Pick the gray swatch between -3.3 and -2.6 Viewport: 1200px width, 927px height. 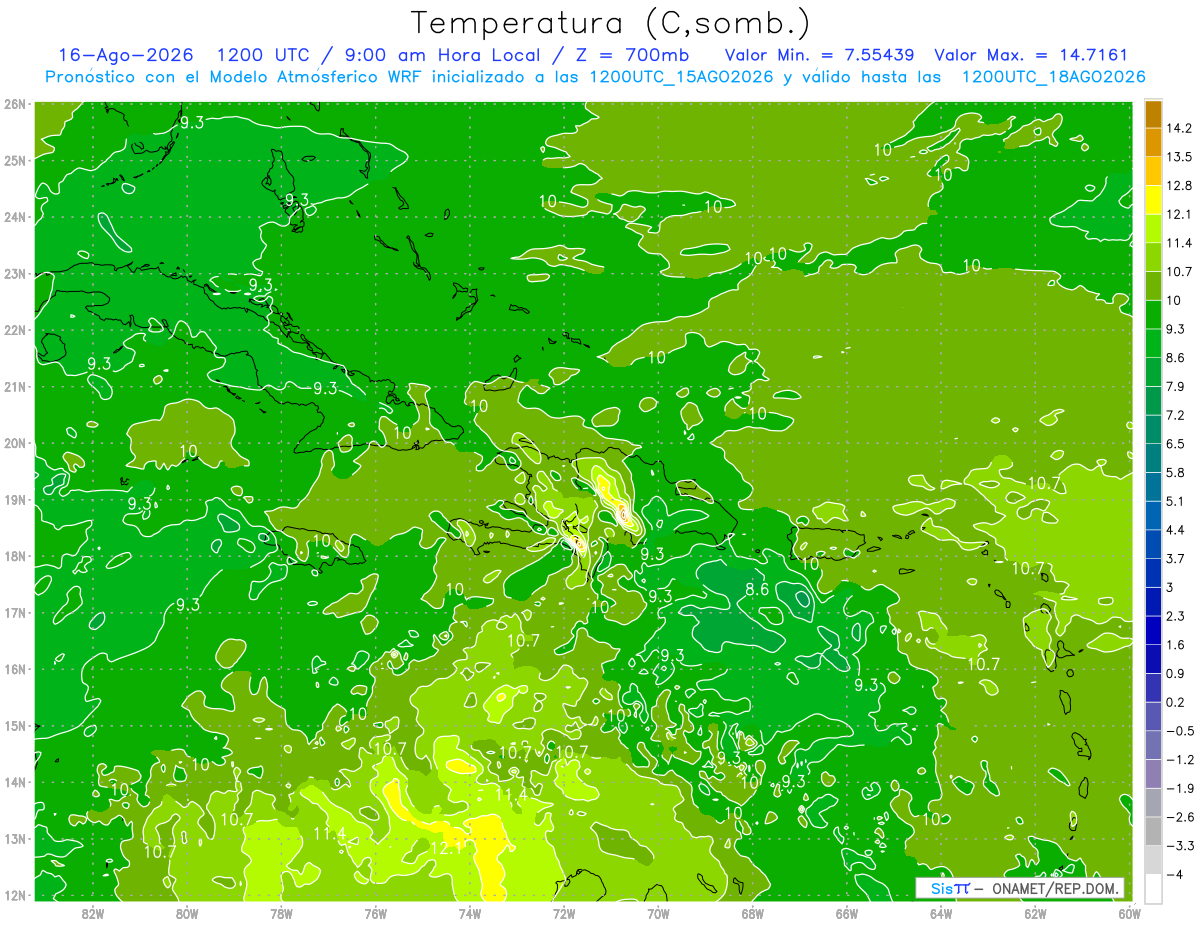[x=1153, y=831]
